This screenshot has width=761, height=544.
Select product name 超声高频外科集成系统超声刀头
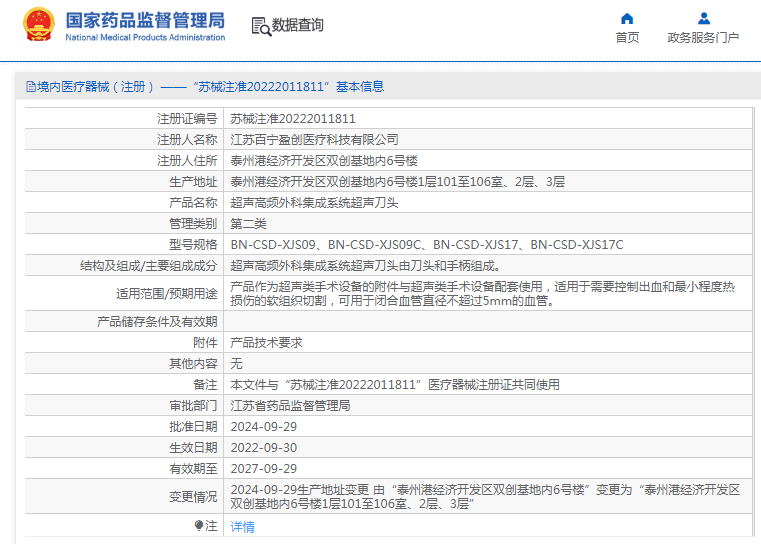point(314,203)
